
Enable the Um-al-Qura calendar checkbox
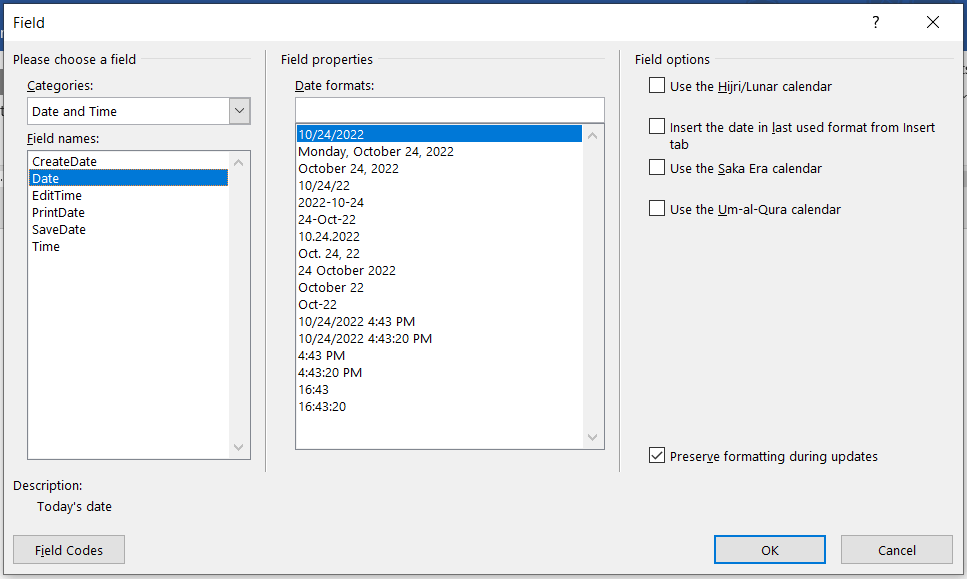pos(657,209)
